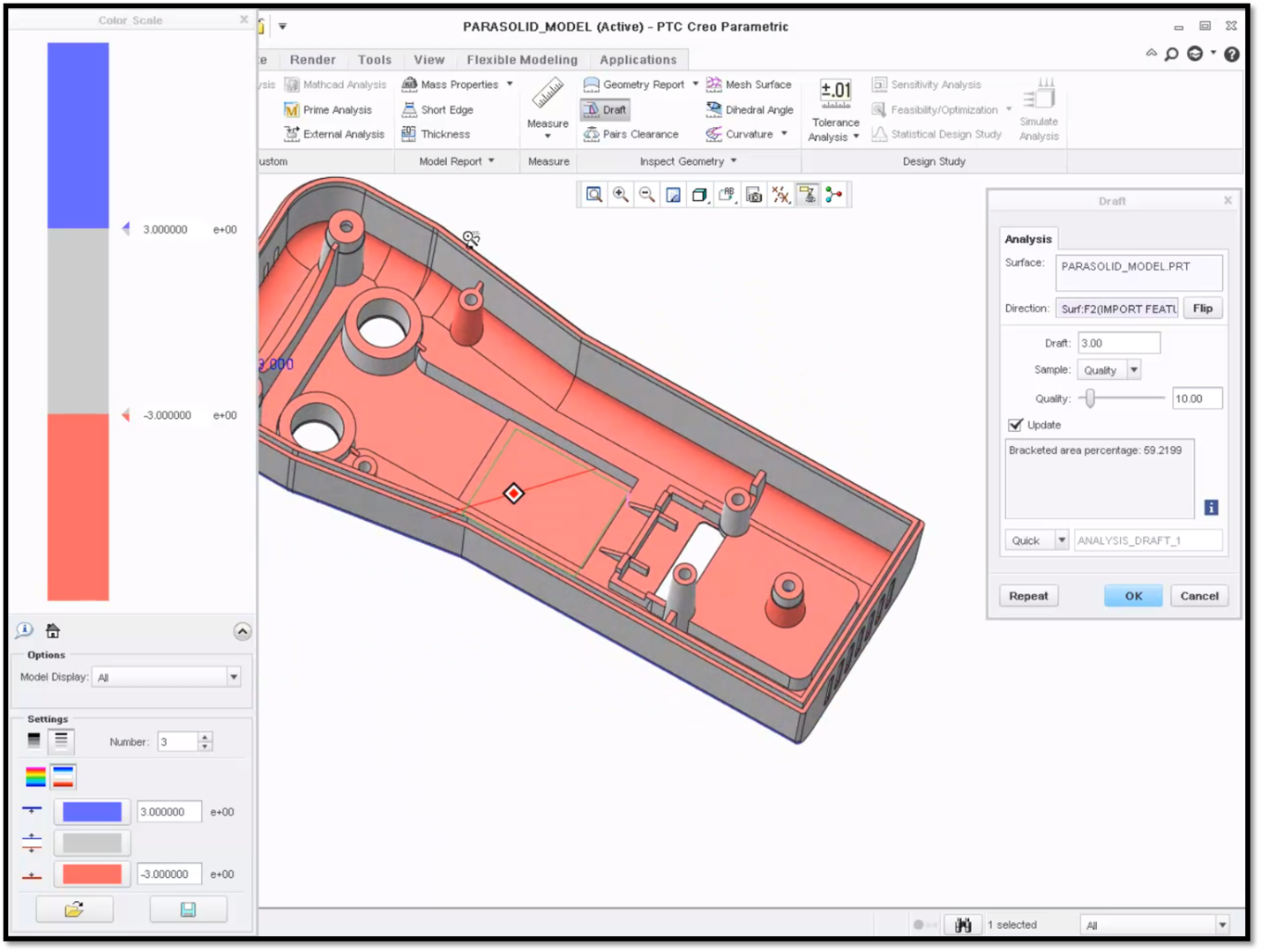
Task: Click Pairs Clearance tool
Action: coord(631,134)
